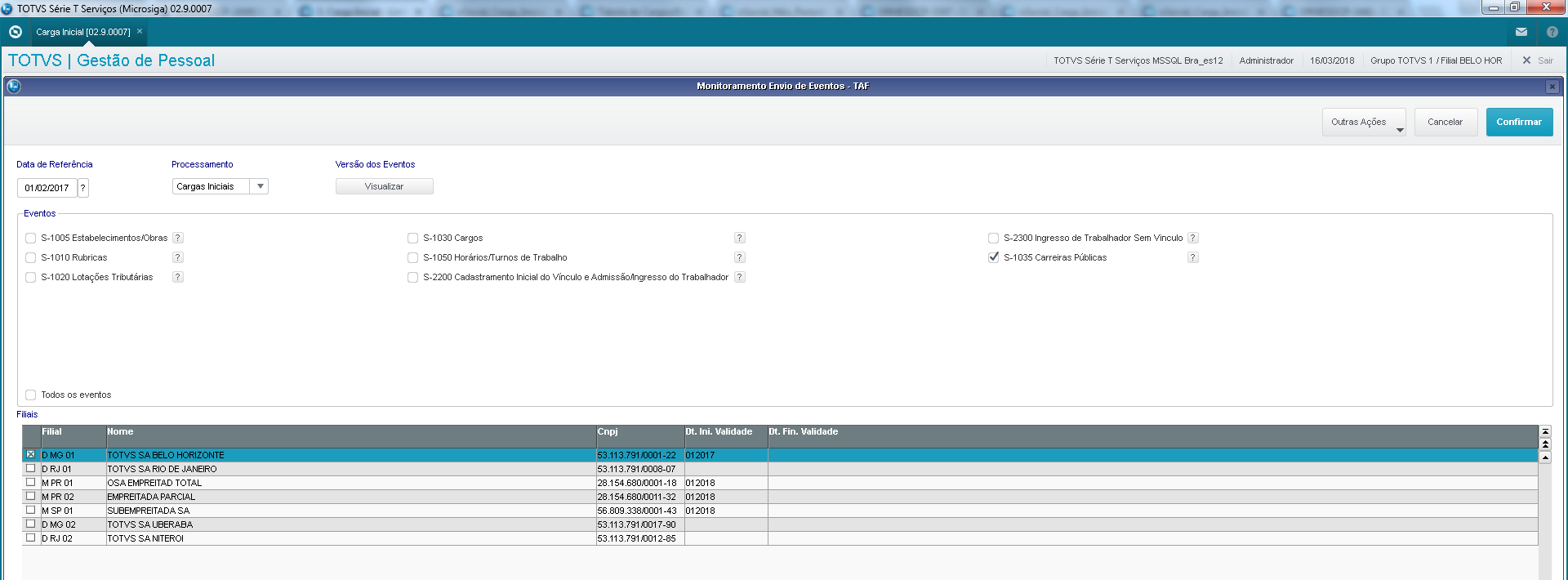Check S-2300 Ingresso de Trabalhador Sem Vínculo
Viewport: 1568px width, 580px height.
tap(993, 239)
